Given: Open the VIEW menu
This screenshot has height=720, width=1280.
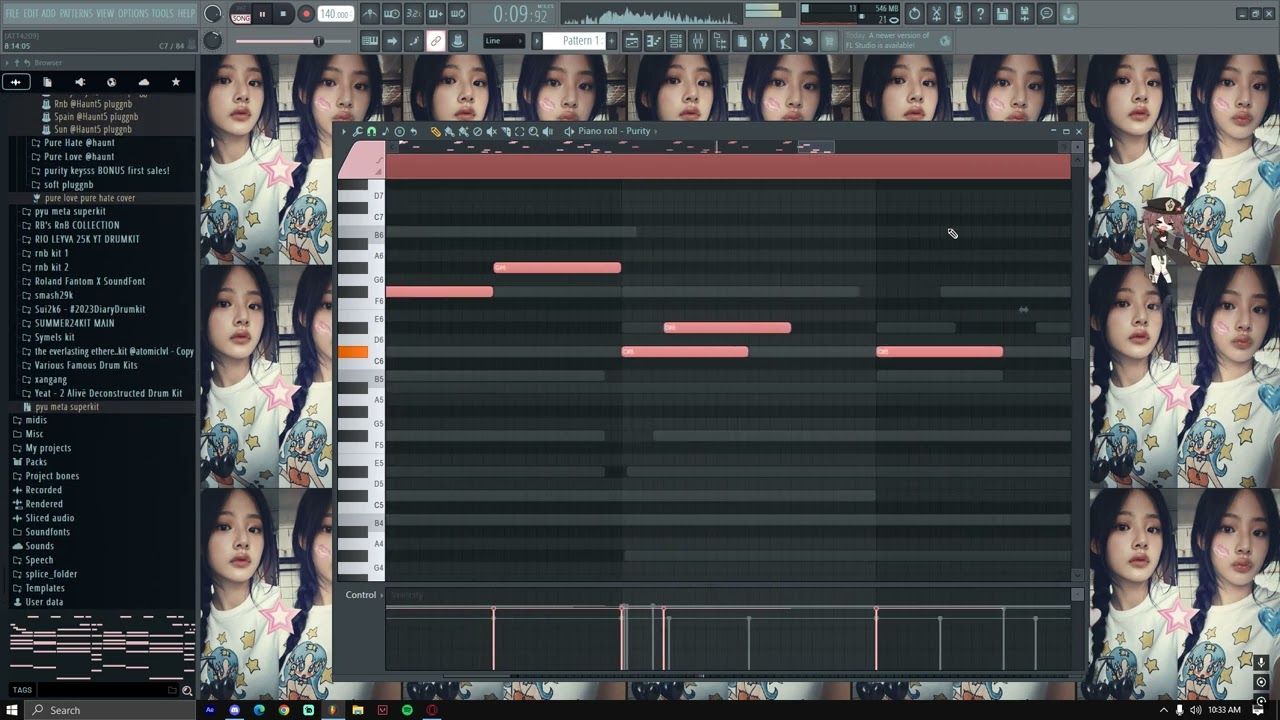Looking at the screenshot, I should pos(105,13).
